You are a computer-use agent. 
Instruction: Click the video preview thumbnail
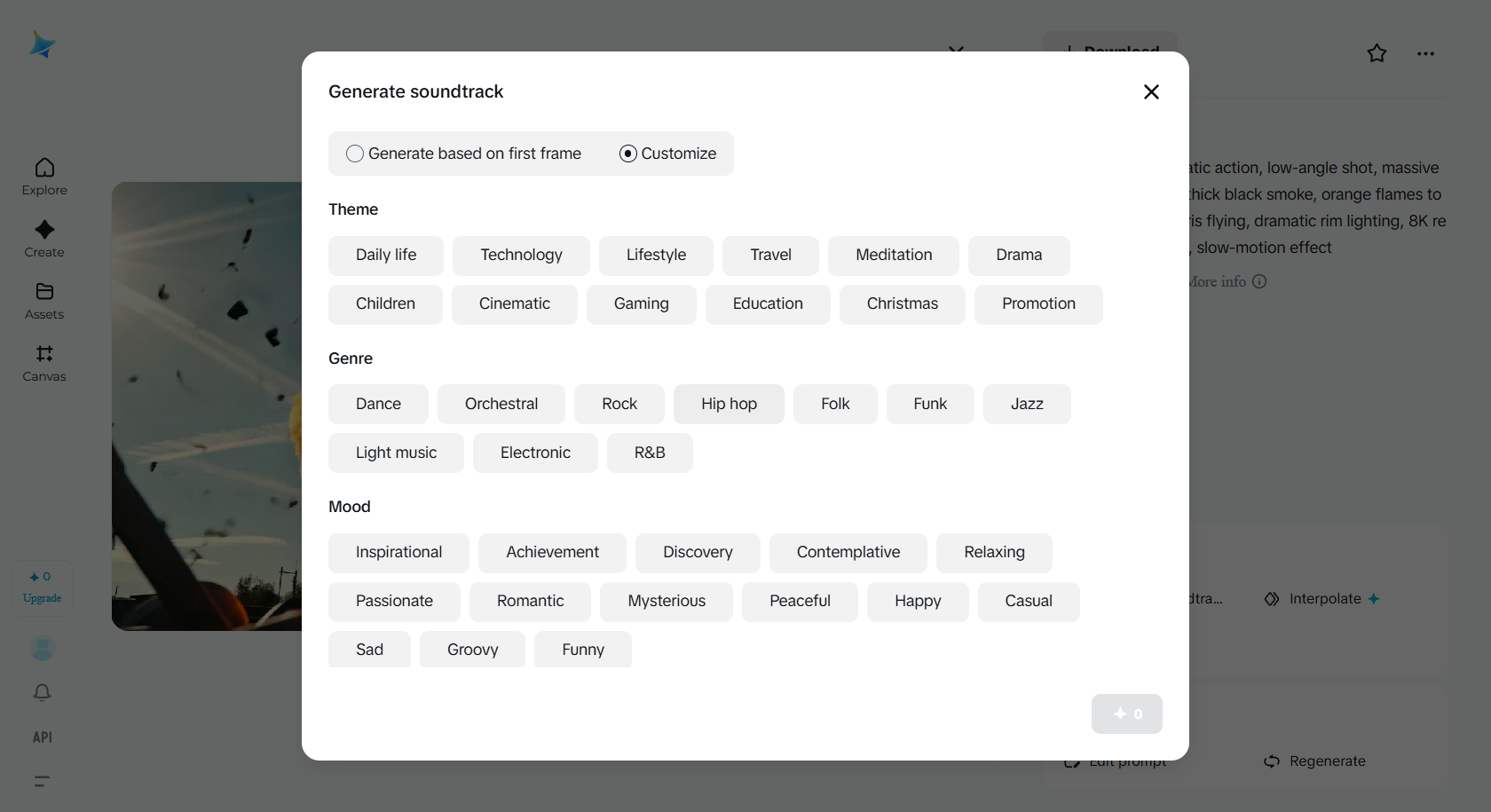[x=207, y=406]
